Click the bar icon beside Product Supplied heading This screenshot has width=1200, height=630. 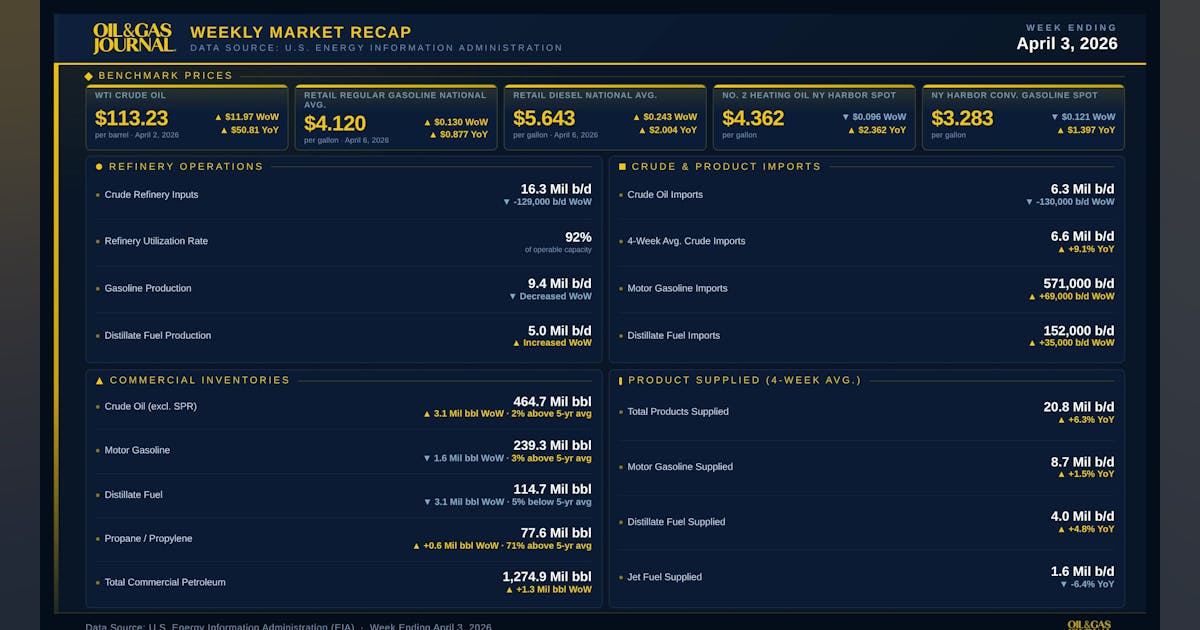coord(620,381)
